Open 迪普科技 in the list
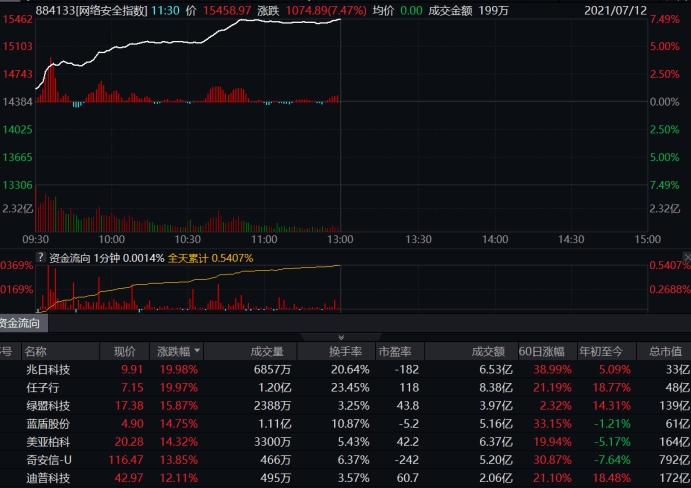 point(48,477)
